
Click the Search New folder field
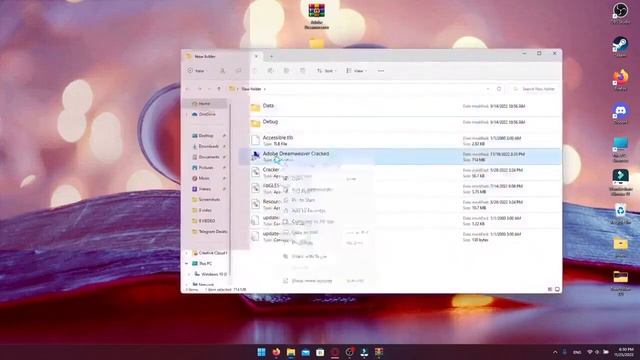(534, 89)
